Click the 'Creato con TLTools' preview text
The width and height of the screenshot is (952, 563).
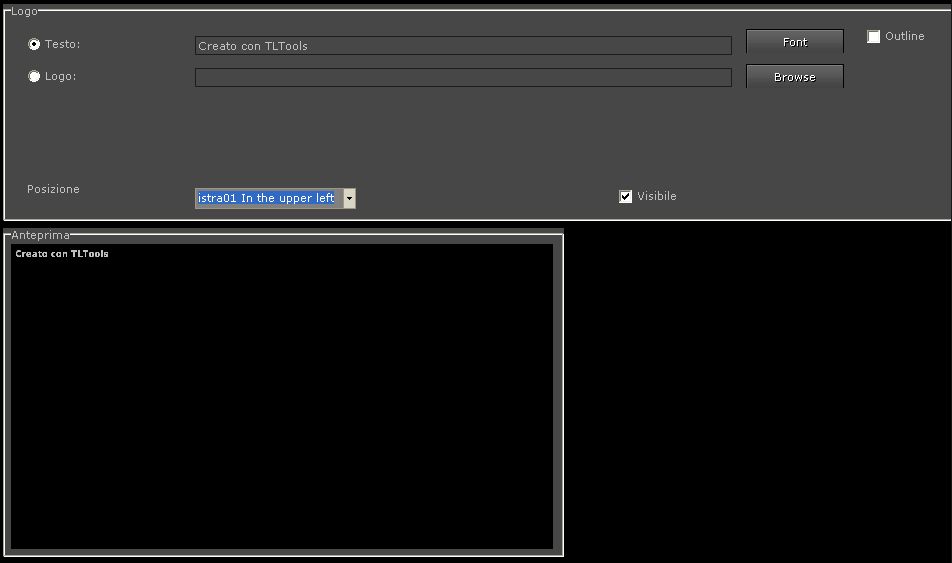coord(62,254)
